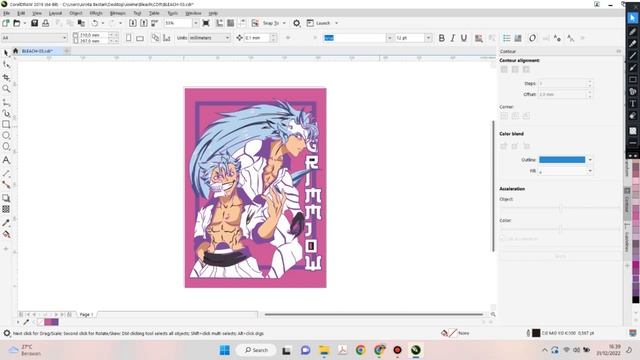
Task: Open the Bitmaps menu
Action: point(118,13)
